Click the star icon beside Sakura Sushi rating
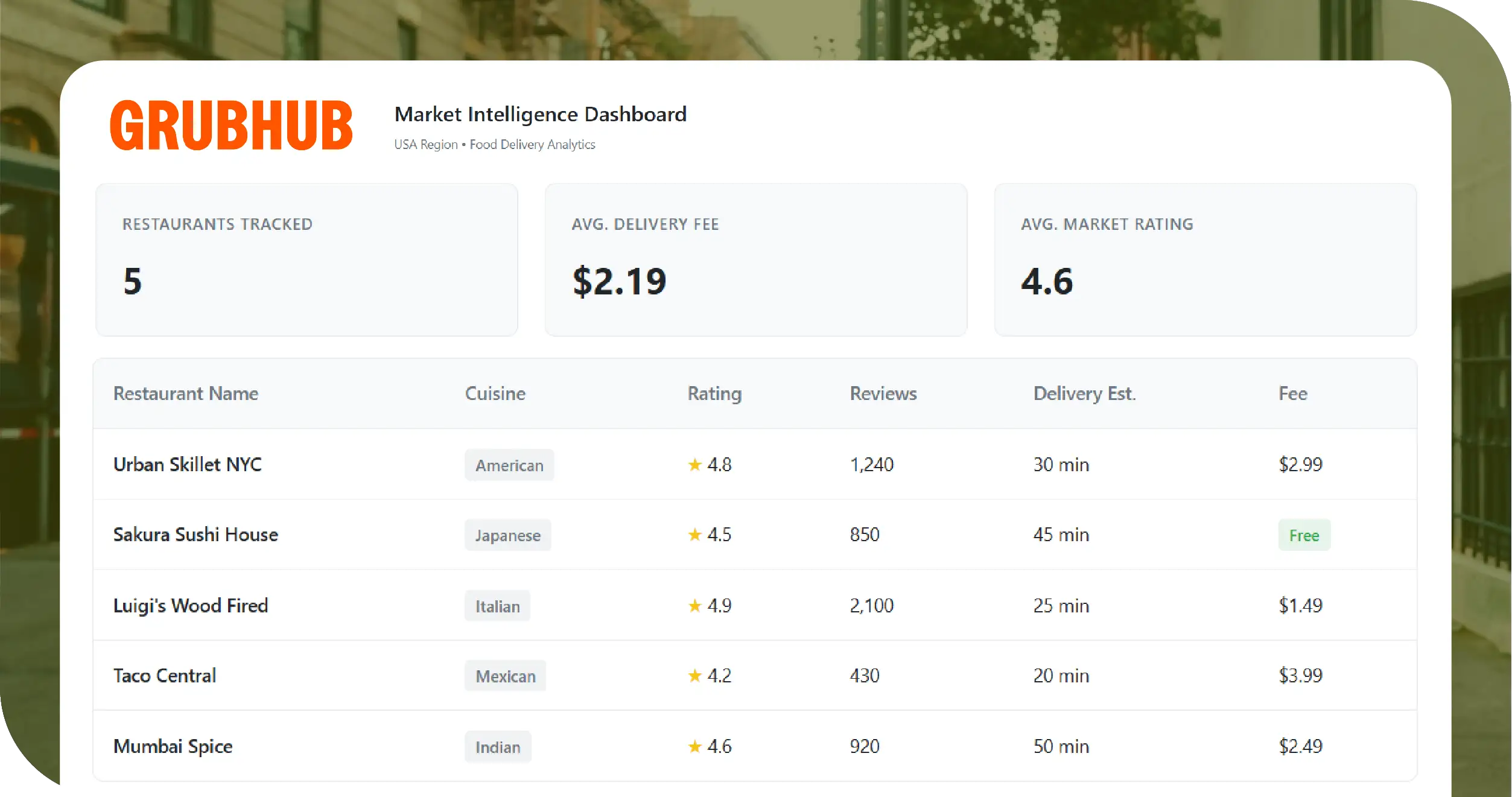The height and width of the screenshot is (797, 1512). coord(695,535)
